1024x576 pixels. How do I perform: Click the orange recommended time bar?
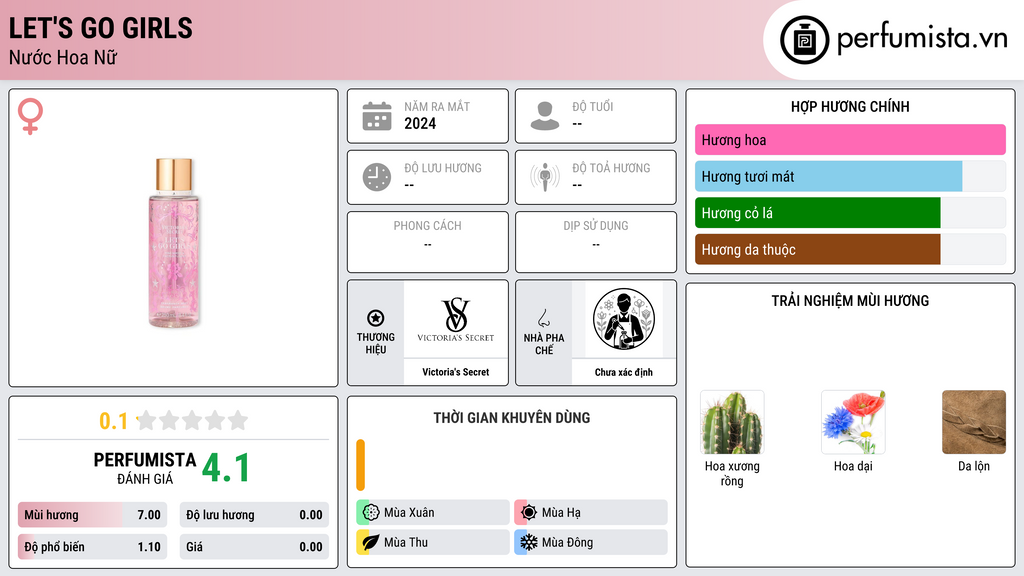tap(360, 465)
